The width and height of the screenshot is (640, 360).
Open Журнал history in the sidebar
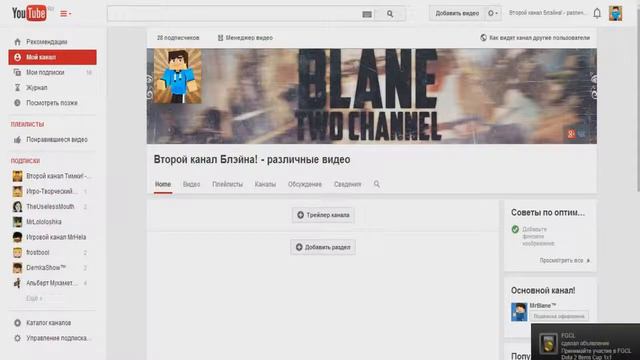point(52,87)
